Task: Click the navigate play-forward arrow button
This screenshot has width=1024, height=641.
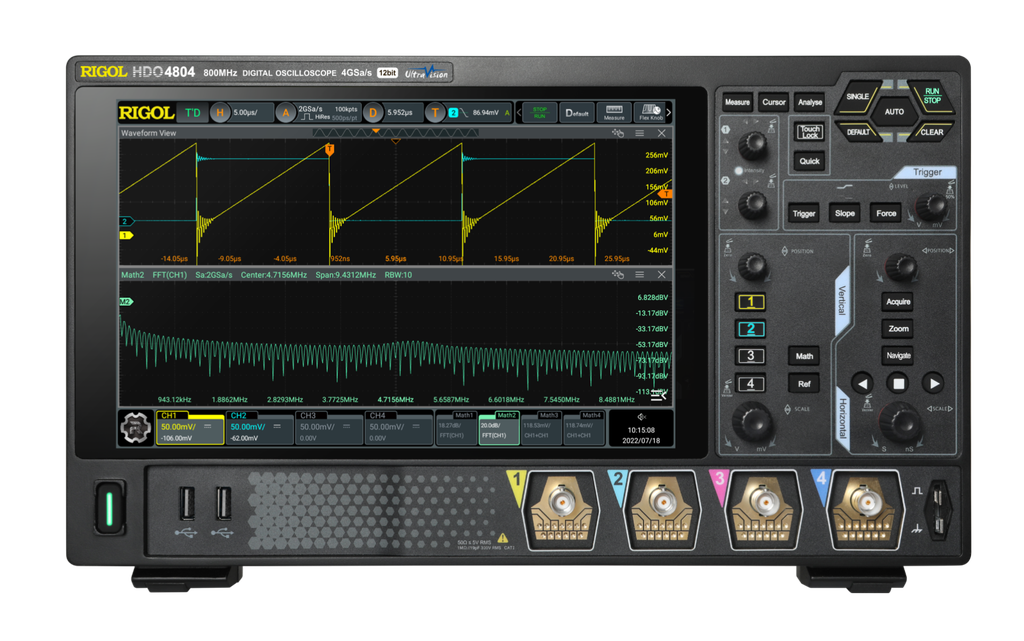Action: point(932,383)
